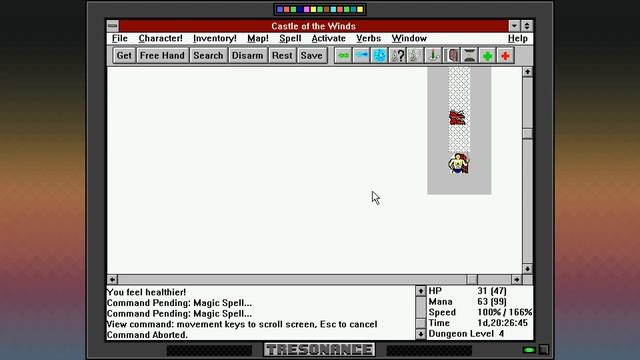Open the Verbs menu
The height and width of the screenshot is (360, 640).
[x=369, y=38]
